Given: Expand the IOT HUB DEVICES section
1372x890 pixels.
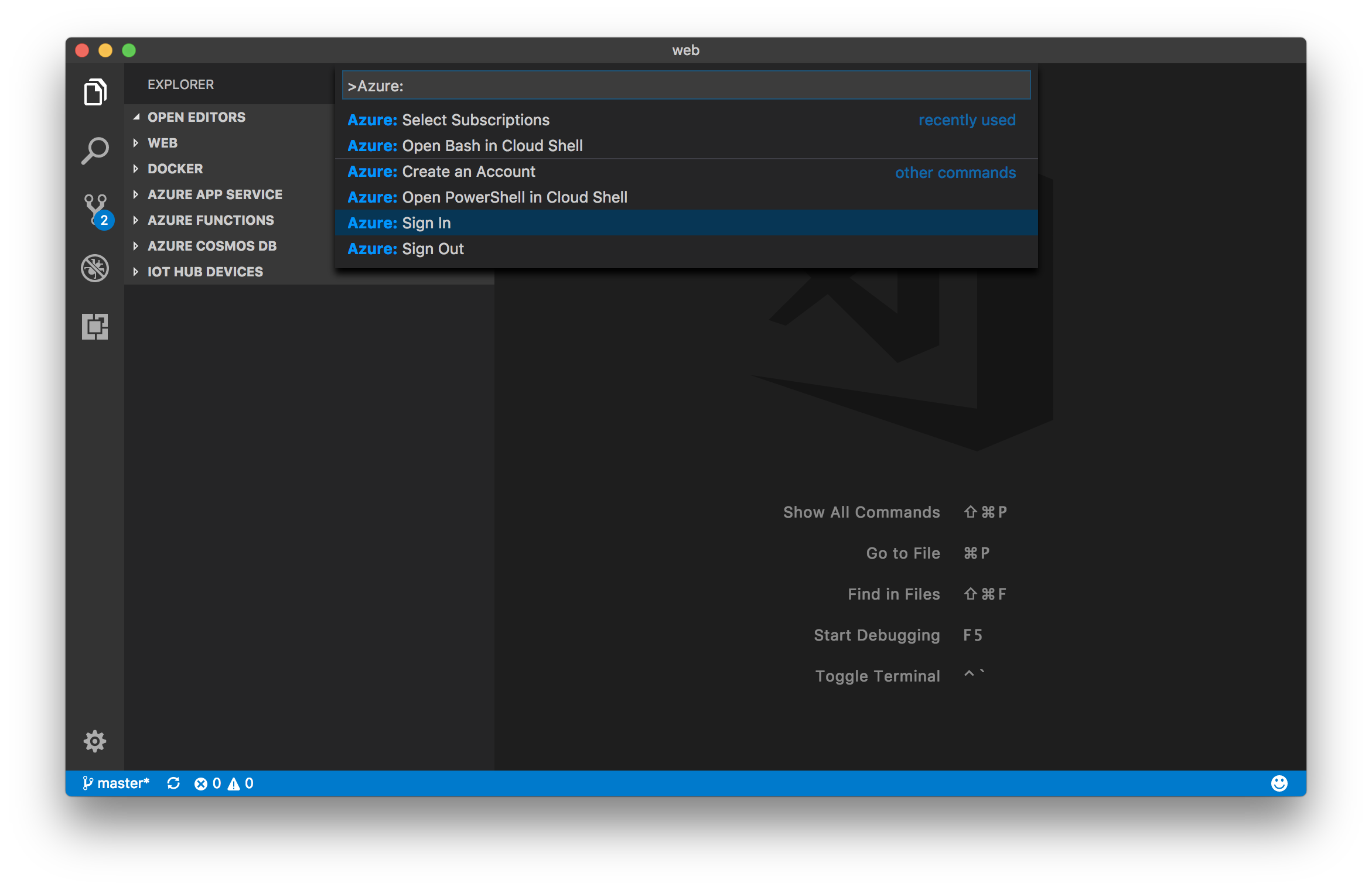Looking at the screenshot, I should 205,272.
